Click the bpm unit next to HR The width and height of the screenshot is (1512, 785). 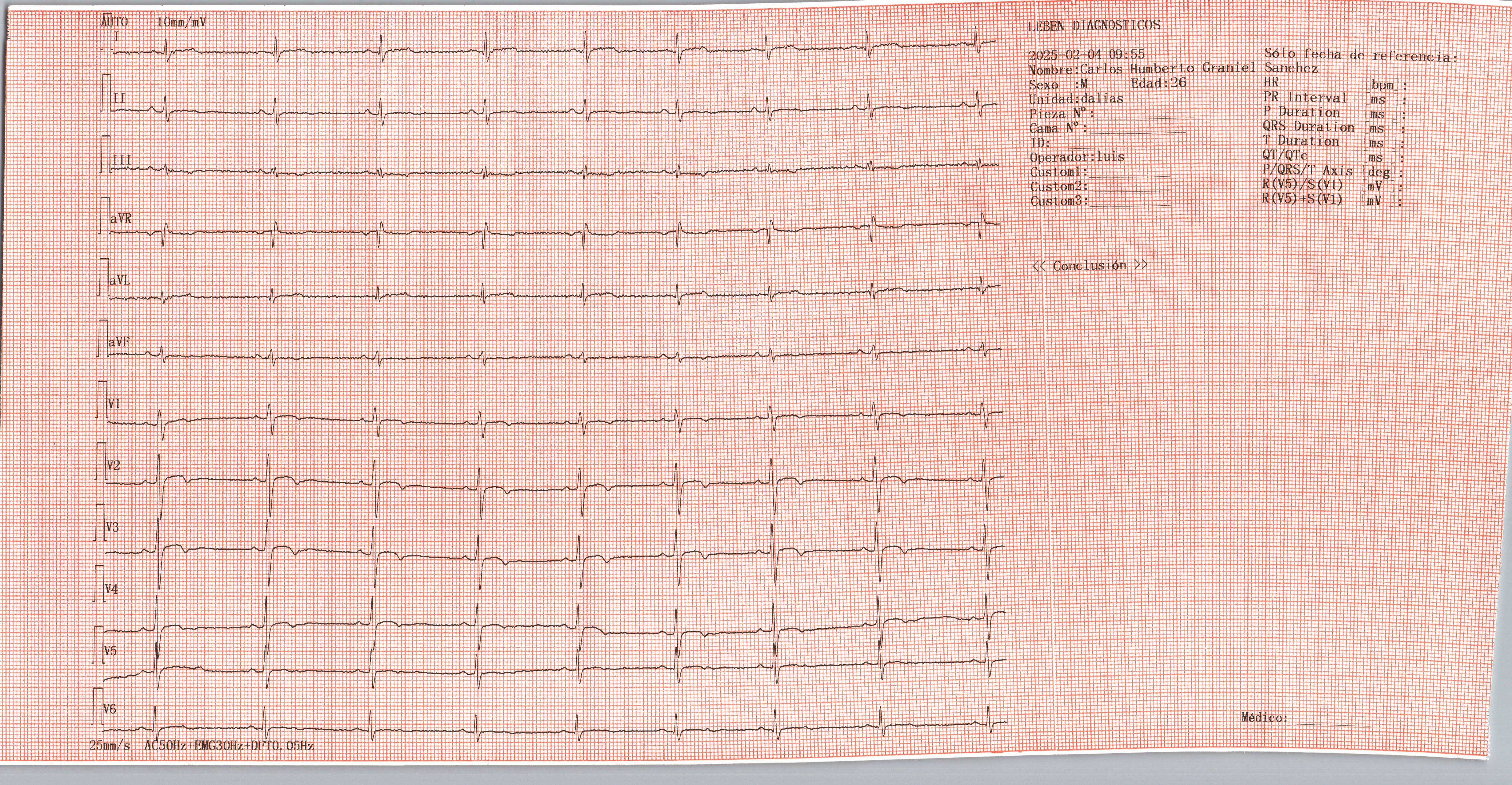[x=1382, y=86]
